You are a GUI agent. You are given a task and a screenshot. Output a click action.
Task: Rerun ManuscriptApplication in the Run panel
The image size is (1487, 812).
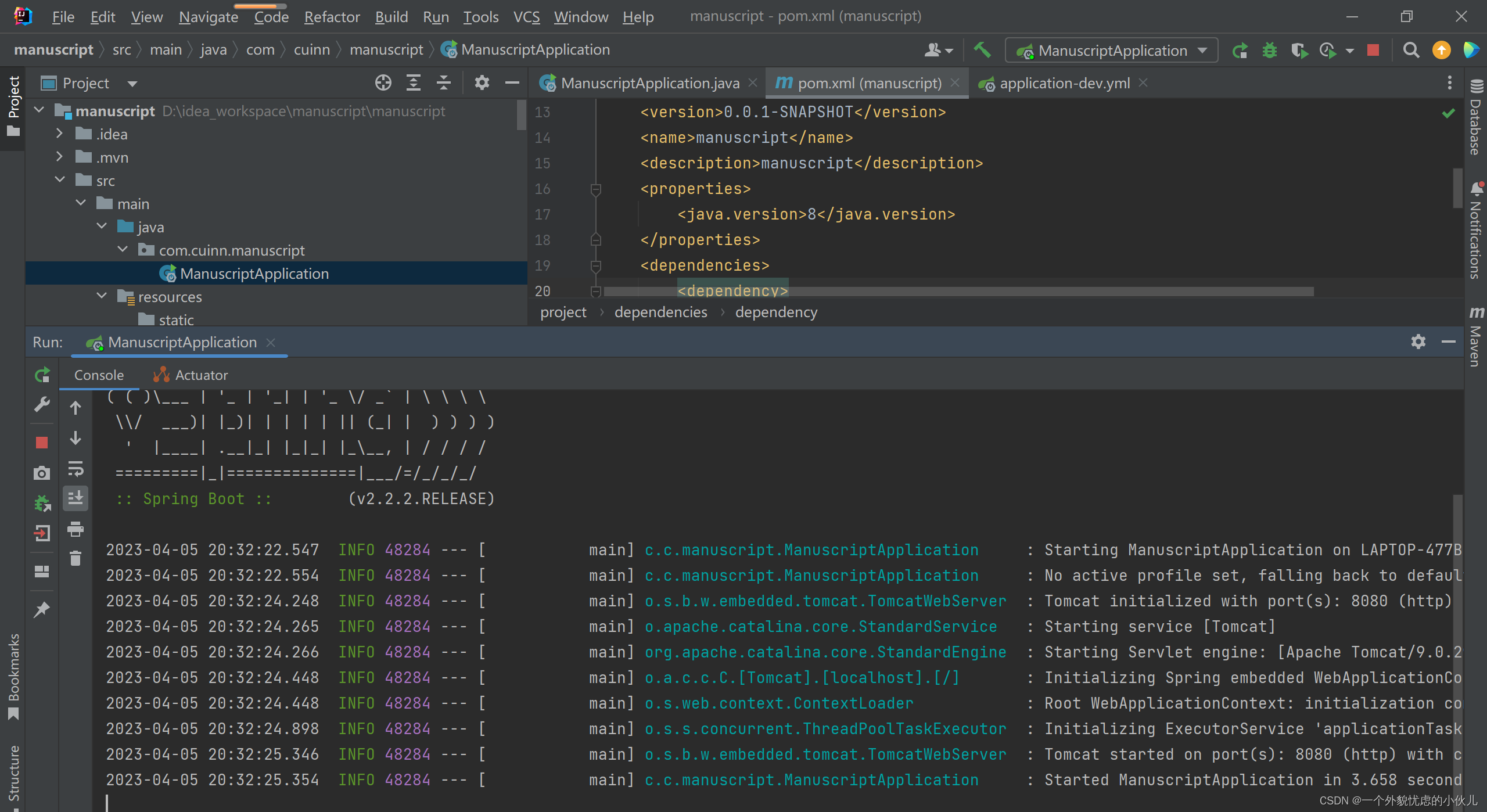[x=42, y=375]
